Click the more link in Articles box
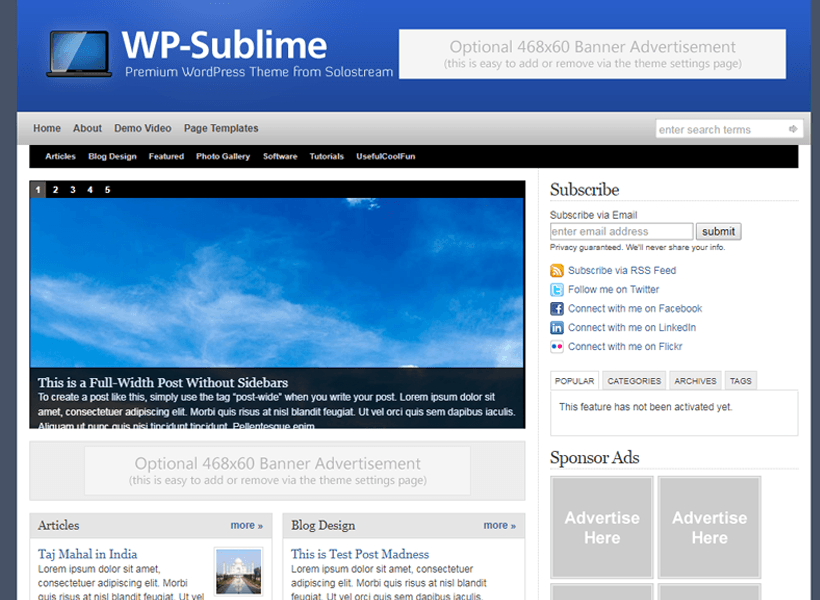This screenshot has height=600, width=820. pyautogui.click(x=246, y=525)
